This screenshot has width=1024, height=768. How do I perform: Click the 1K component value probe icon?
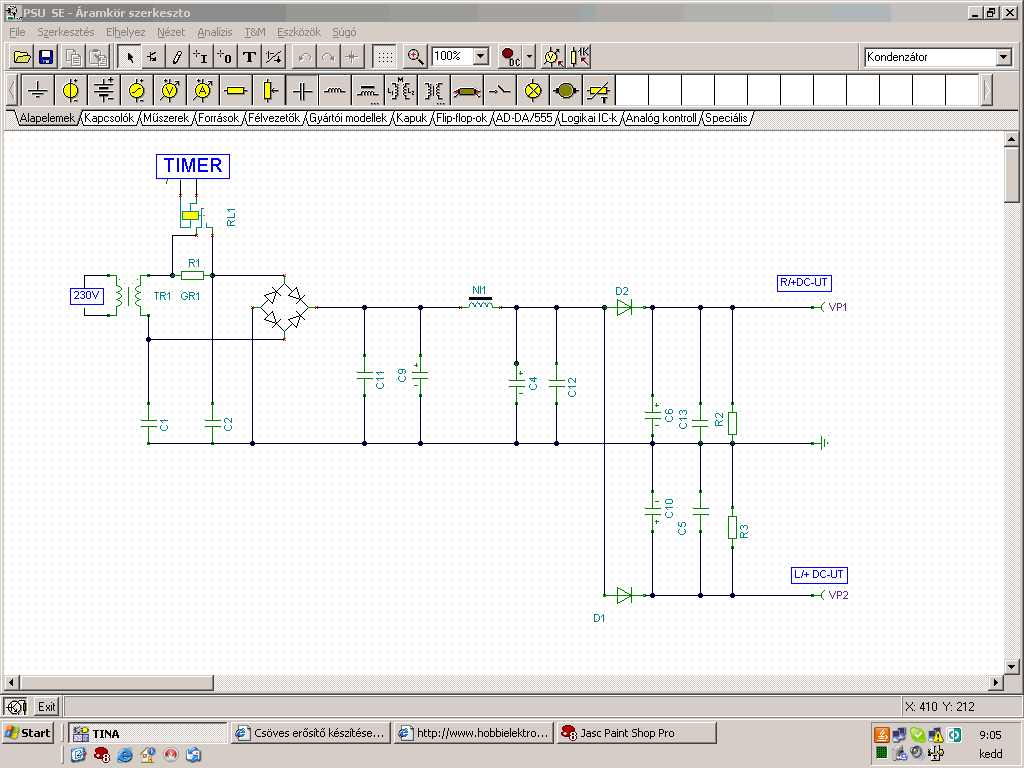pyautogui.click(x=579, y=57)
